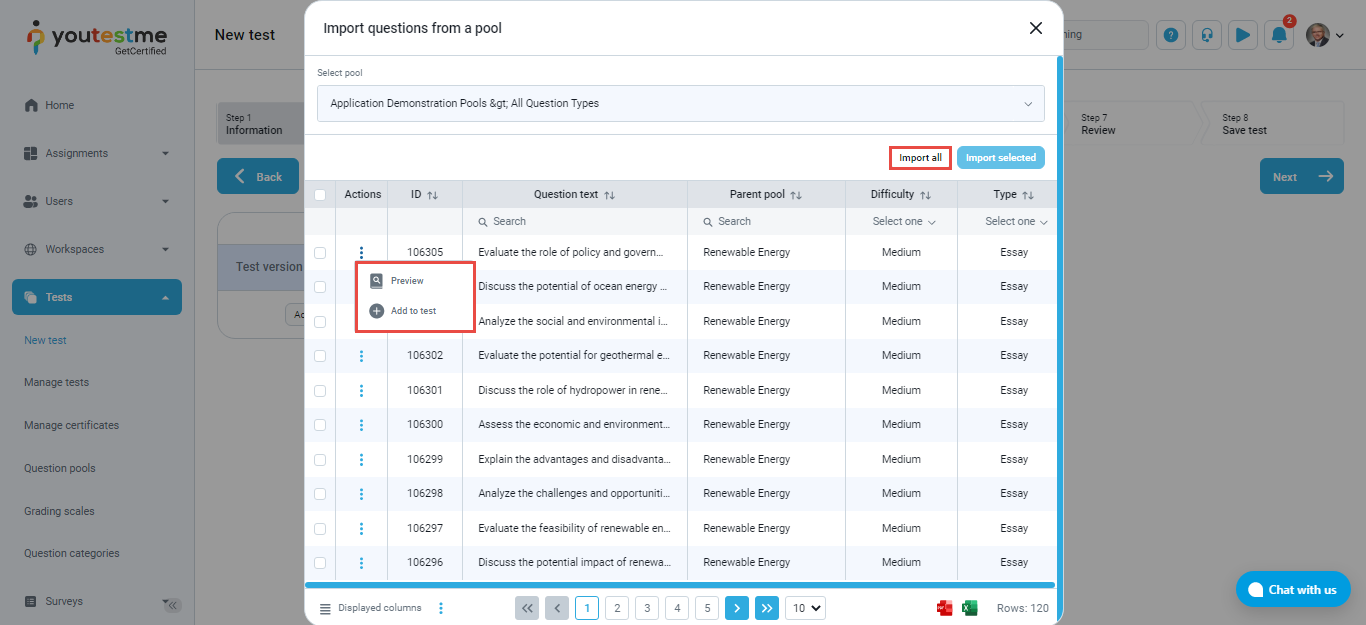Click the Import all button
1366x625 pixels.
[x=920, y=158]
